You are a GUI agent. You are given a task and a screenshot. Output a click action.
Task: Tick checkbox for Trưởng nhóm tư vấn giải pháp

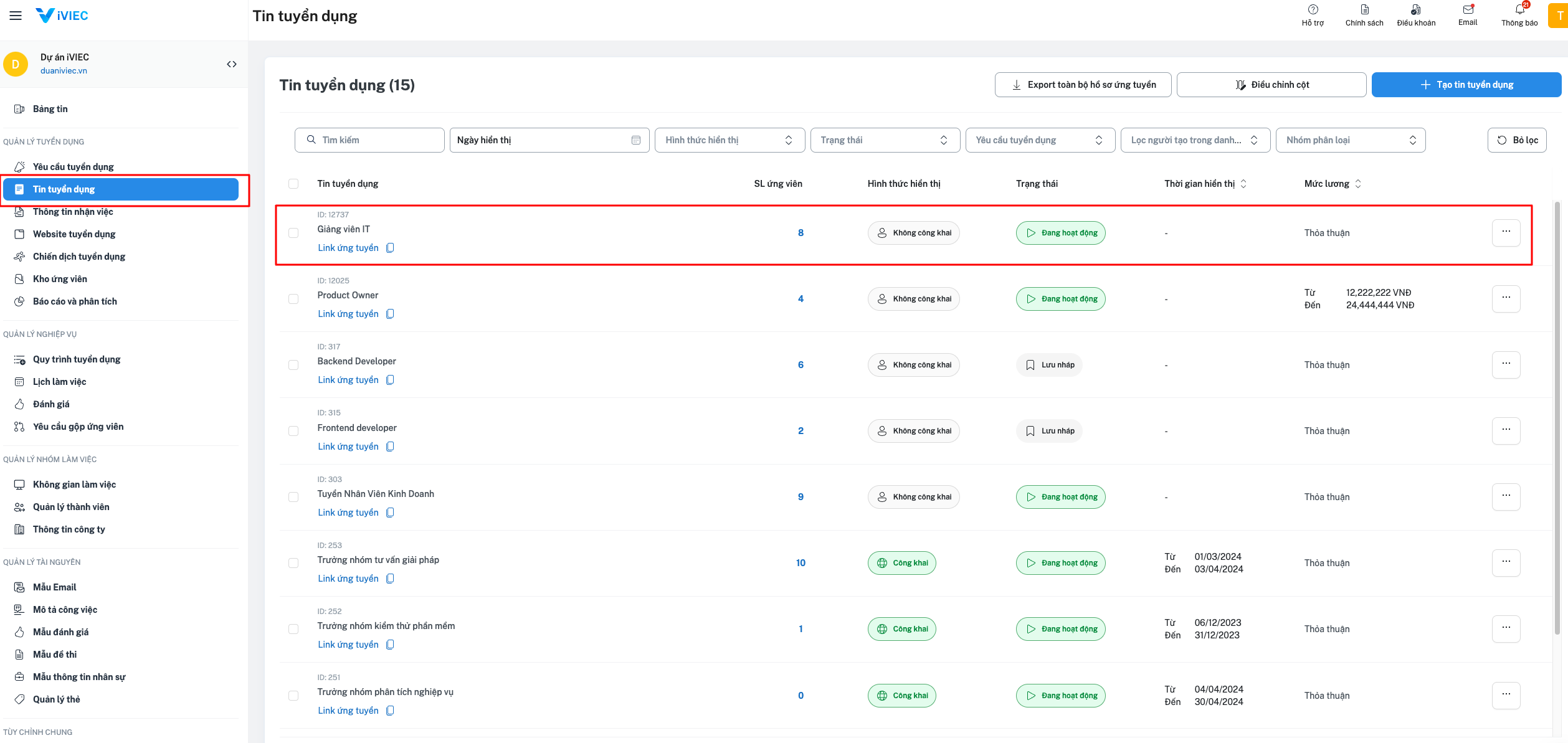(x=293, y=563)
